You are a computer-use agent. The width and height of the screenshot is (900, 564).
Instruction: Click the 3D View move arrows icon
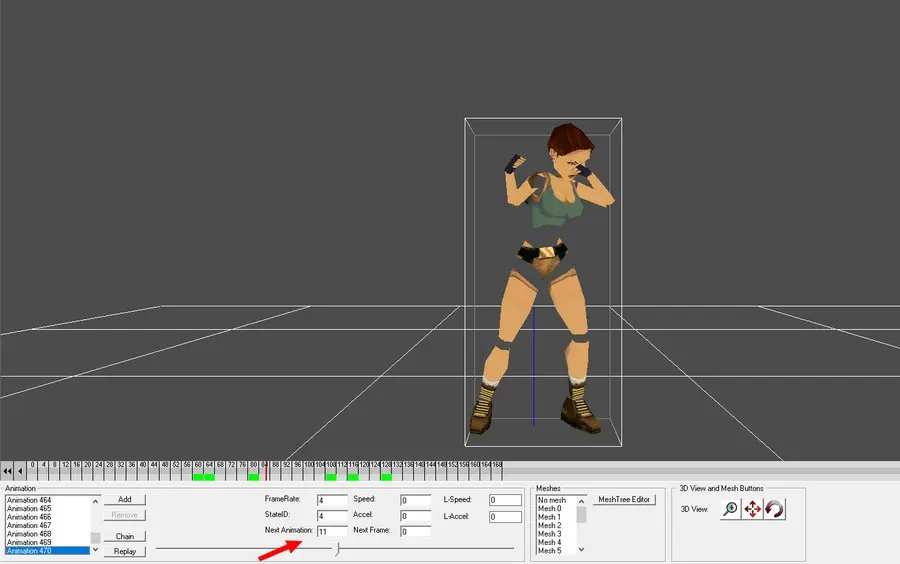click(x=753, y=509)
